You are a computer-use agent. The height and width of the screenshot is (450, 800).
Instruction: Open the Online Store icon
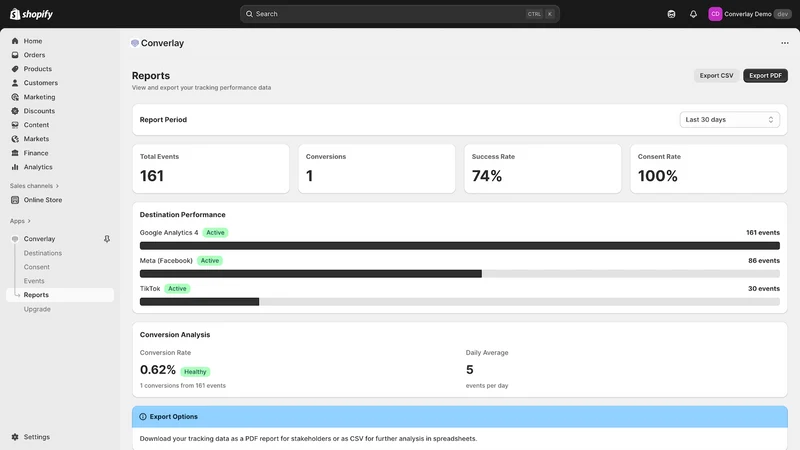point(15,200)
